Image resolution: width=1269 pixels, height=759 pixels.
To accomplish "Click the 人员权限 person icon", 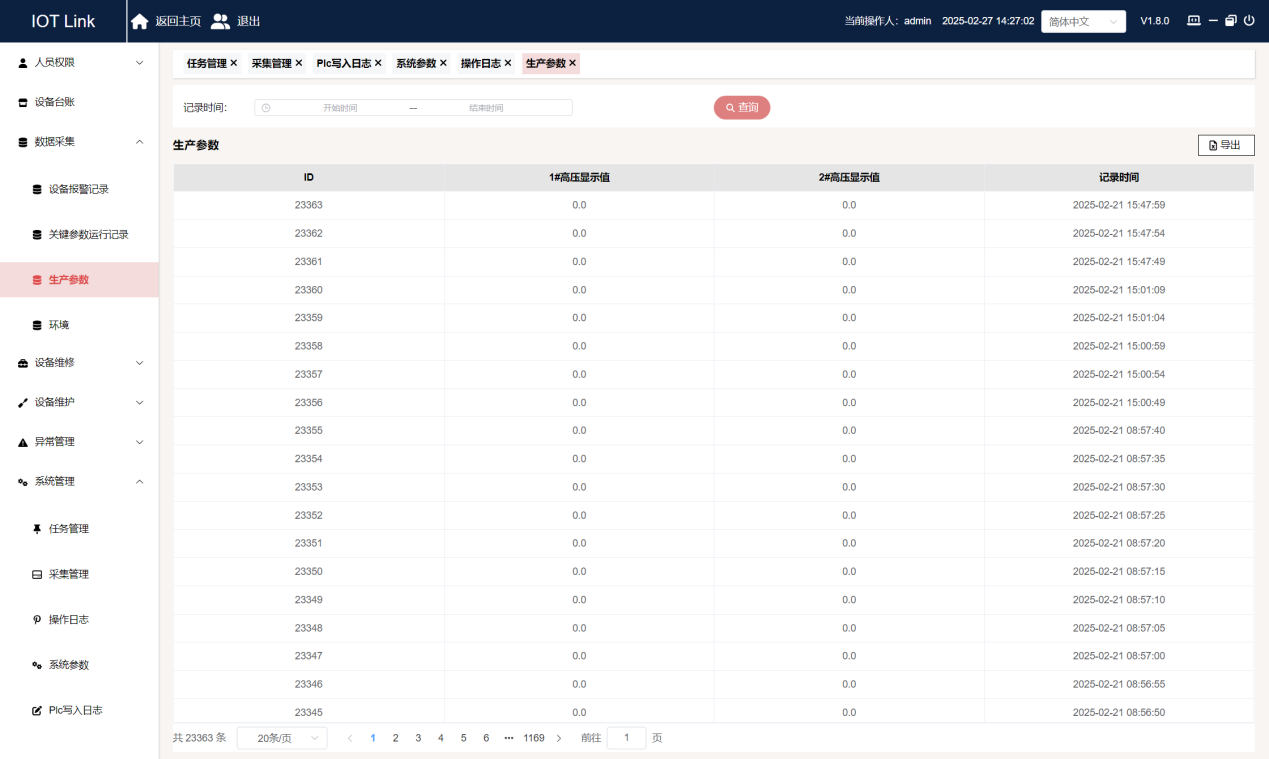I will (23, 62).
